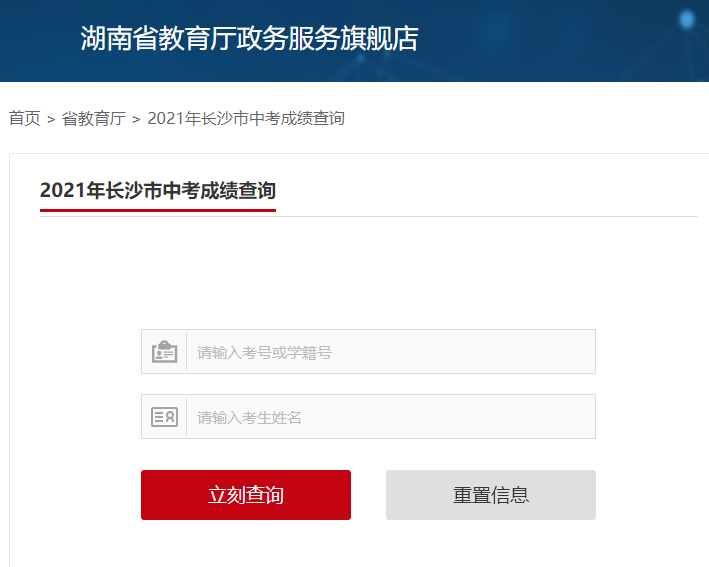Image resolution: width=709 pixels, height=567 pixels.
Task: Focus the 请输入考号或学籍号 input field
Action: coord(391,352)
